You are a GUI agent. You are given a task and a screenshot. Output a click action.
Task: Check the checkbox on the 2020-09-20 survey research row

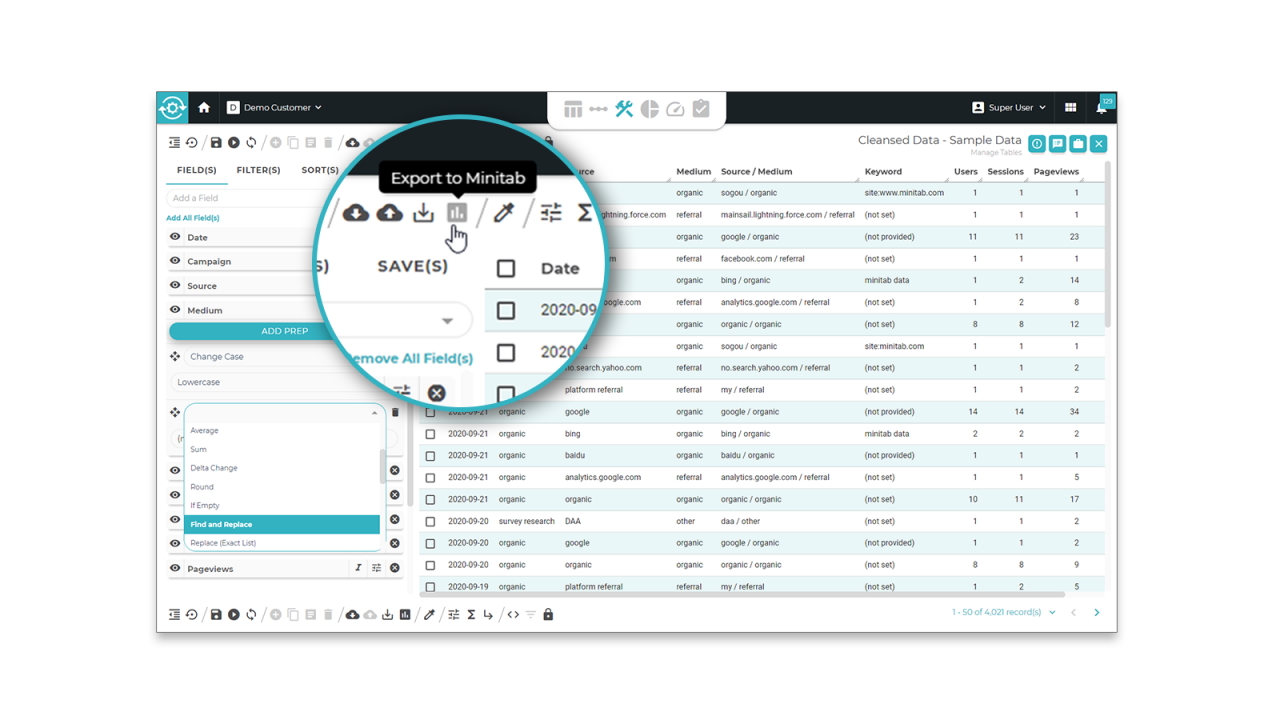click(x=430, y=520)
